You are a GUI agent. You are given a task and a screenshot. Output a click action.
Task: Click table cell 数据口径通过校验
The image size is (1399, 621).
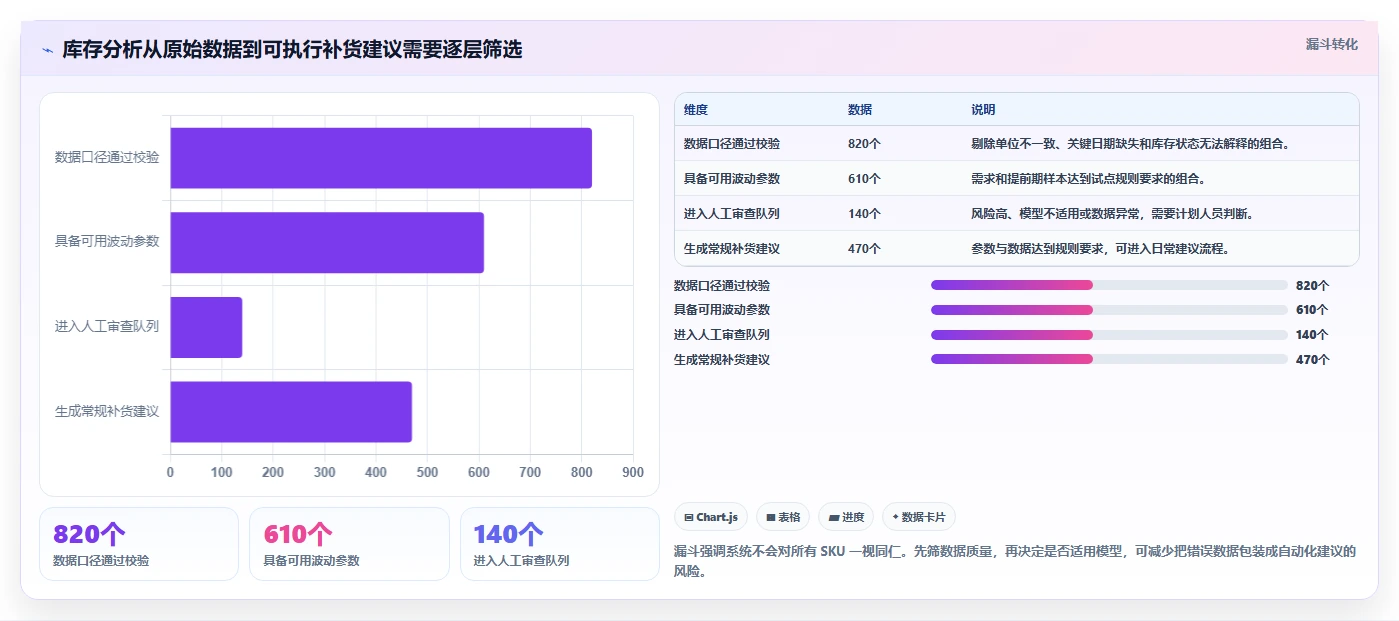point(732,144)
